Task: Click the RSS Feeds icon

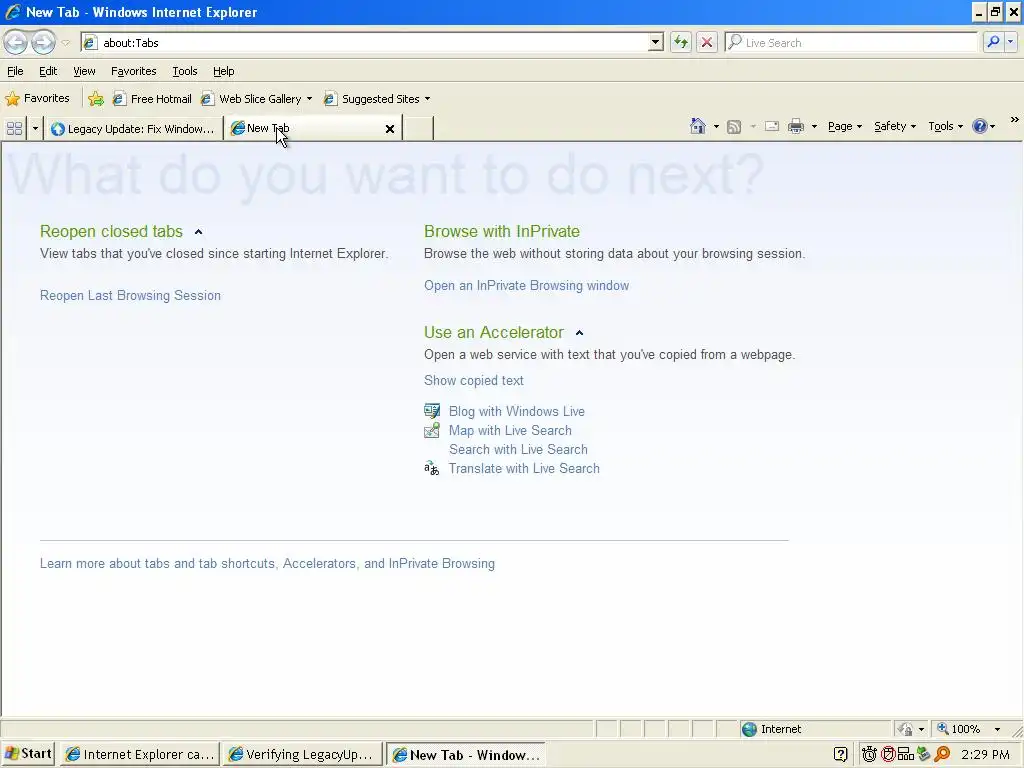Action: 734,127
